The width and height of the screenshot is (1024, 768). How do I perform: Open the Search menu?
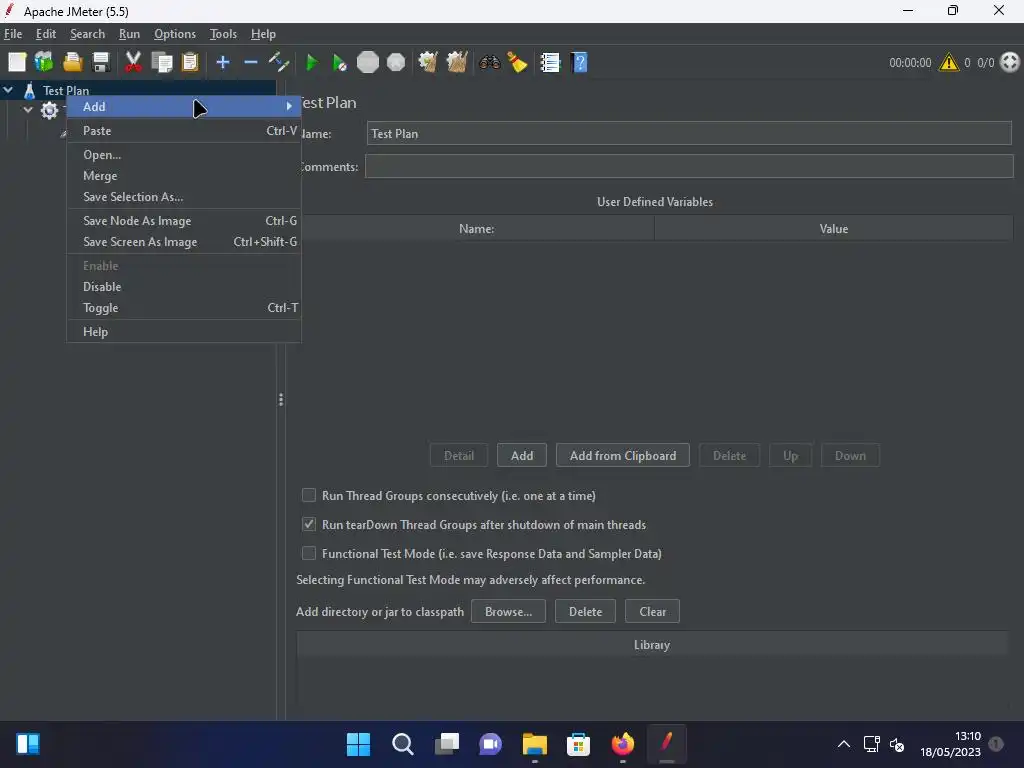[x=88, y=34]
